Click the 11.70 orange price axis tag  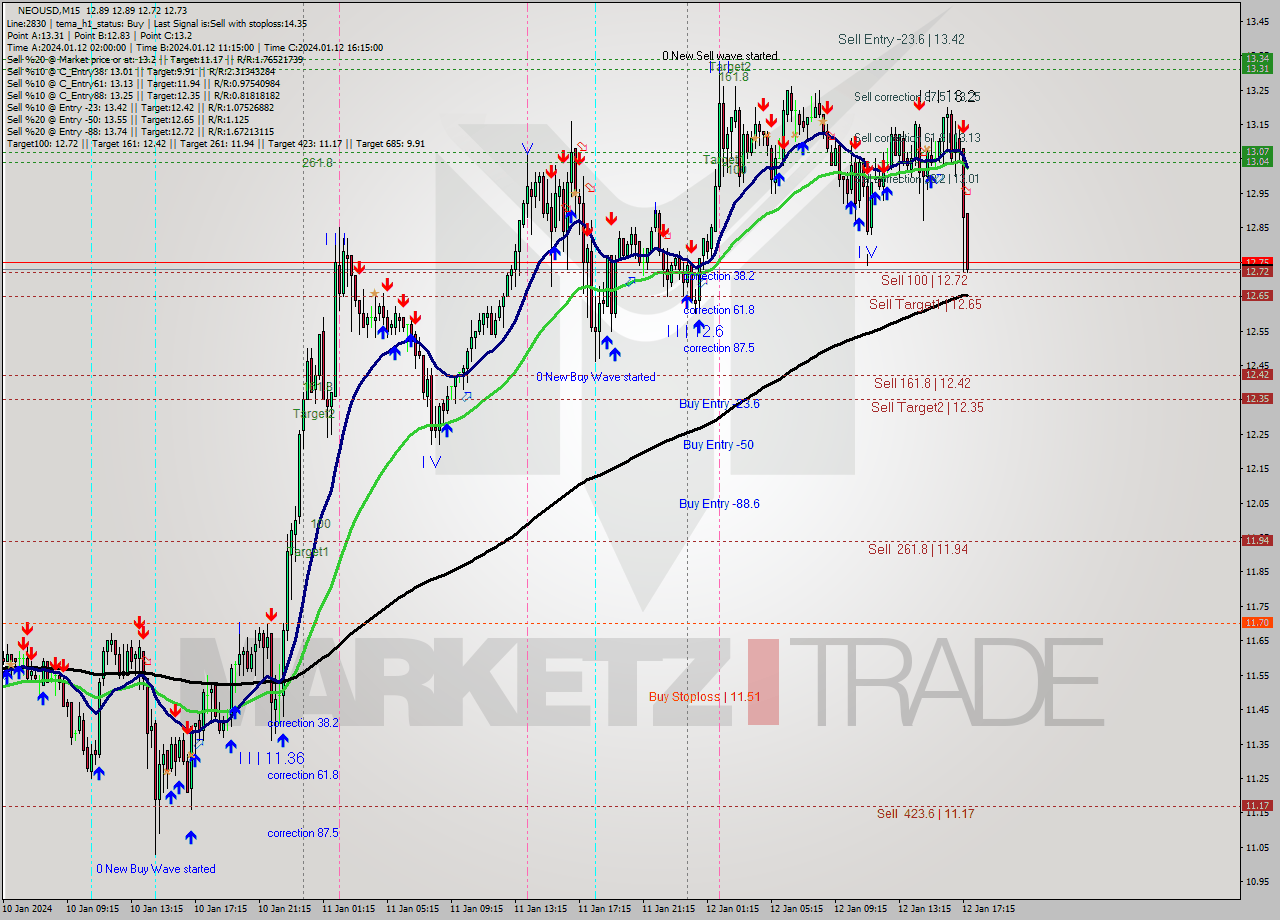[x=1257, y=622]
